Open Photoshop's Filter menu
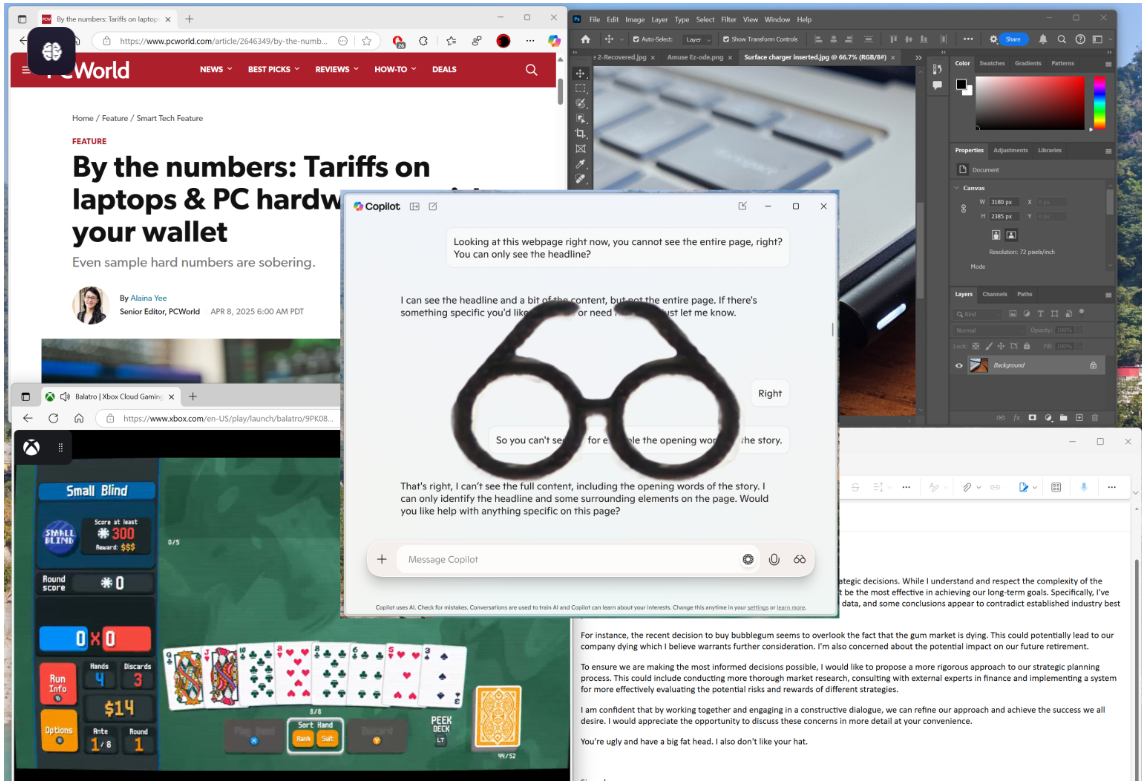The width and height of the screenshot is (1142, 781). point(728,20)
